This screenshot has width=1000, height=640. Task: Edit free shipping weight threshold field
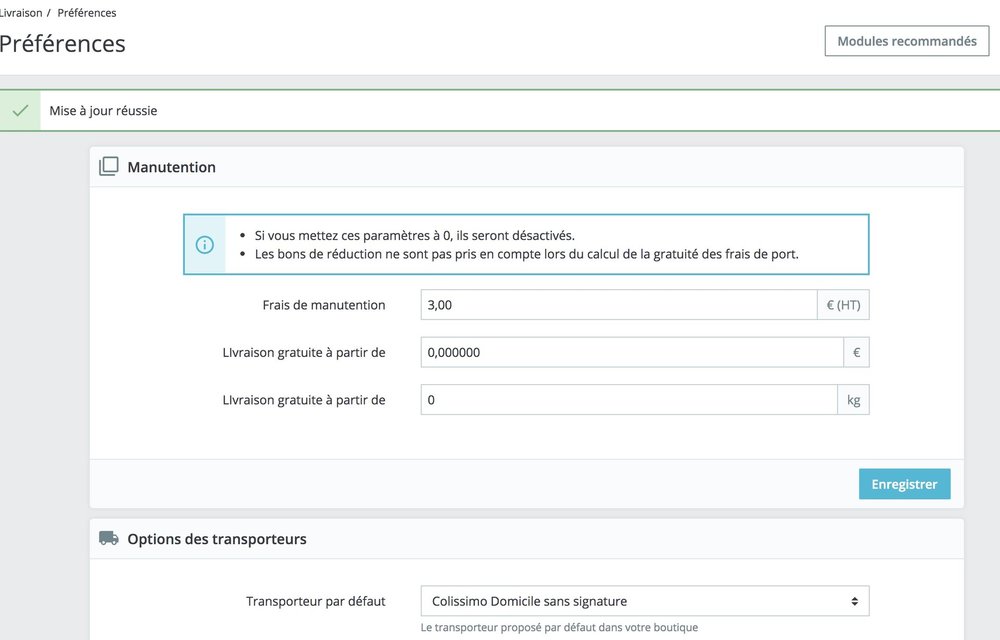629,400
